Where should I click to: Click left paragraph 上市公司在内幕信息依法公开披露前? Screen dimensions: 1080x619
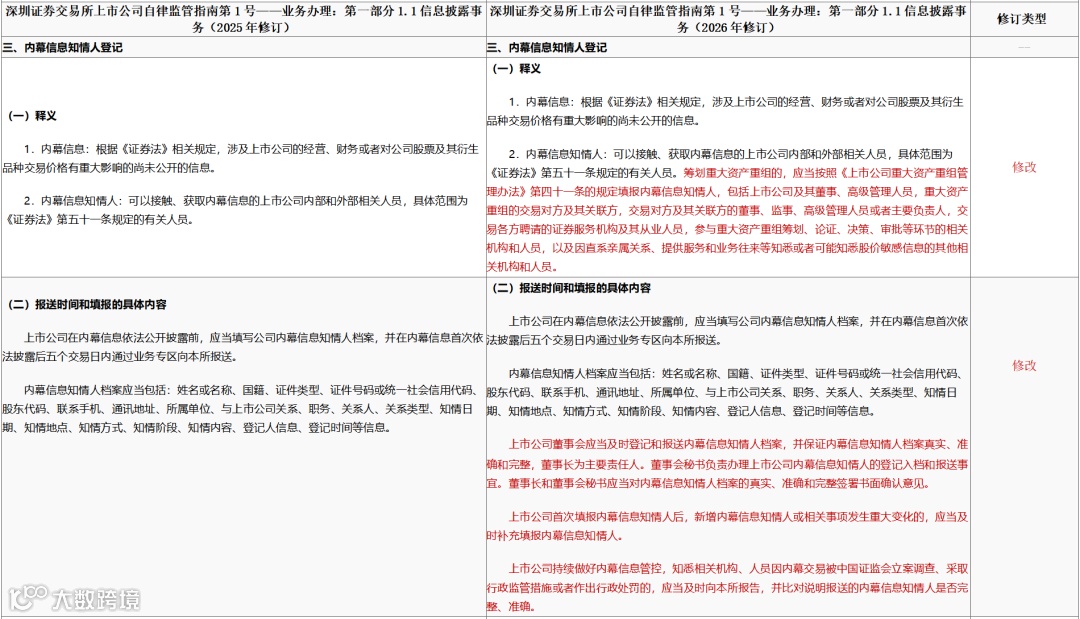pos(242,347)
